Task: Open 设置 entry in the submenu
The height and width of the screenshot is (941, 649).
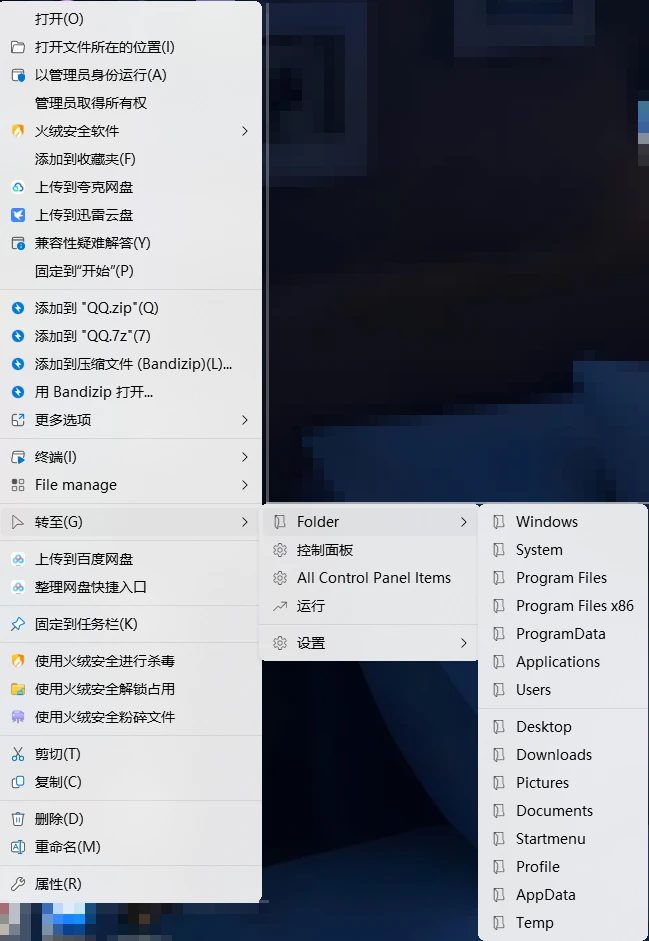Action: (x=369, y=643)
